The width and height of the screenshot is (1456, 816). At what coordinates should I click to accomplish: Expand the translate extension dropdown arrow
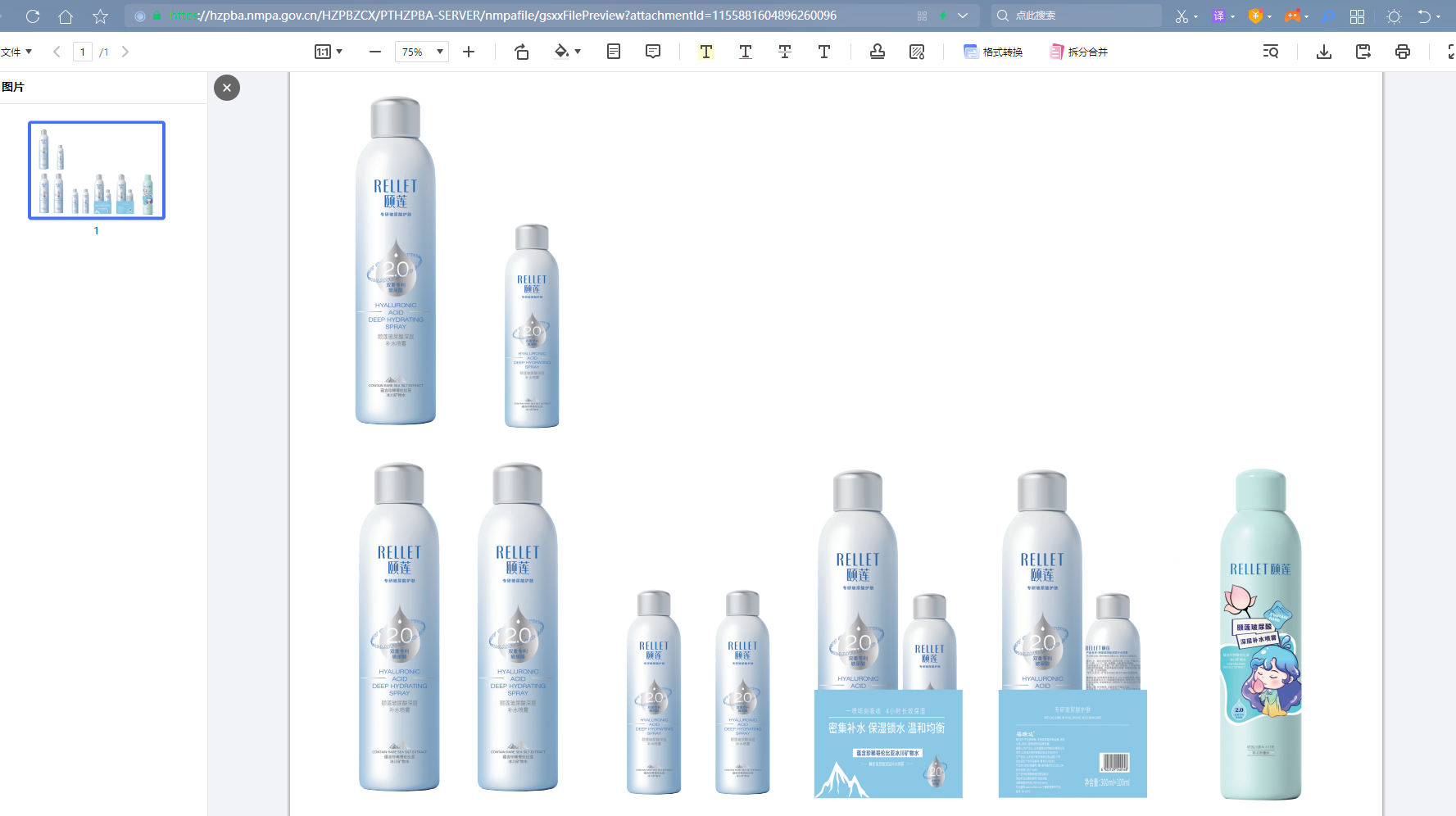click(x=1232, y=16)
